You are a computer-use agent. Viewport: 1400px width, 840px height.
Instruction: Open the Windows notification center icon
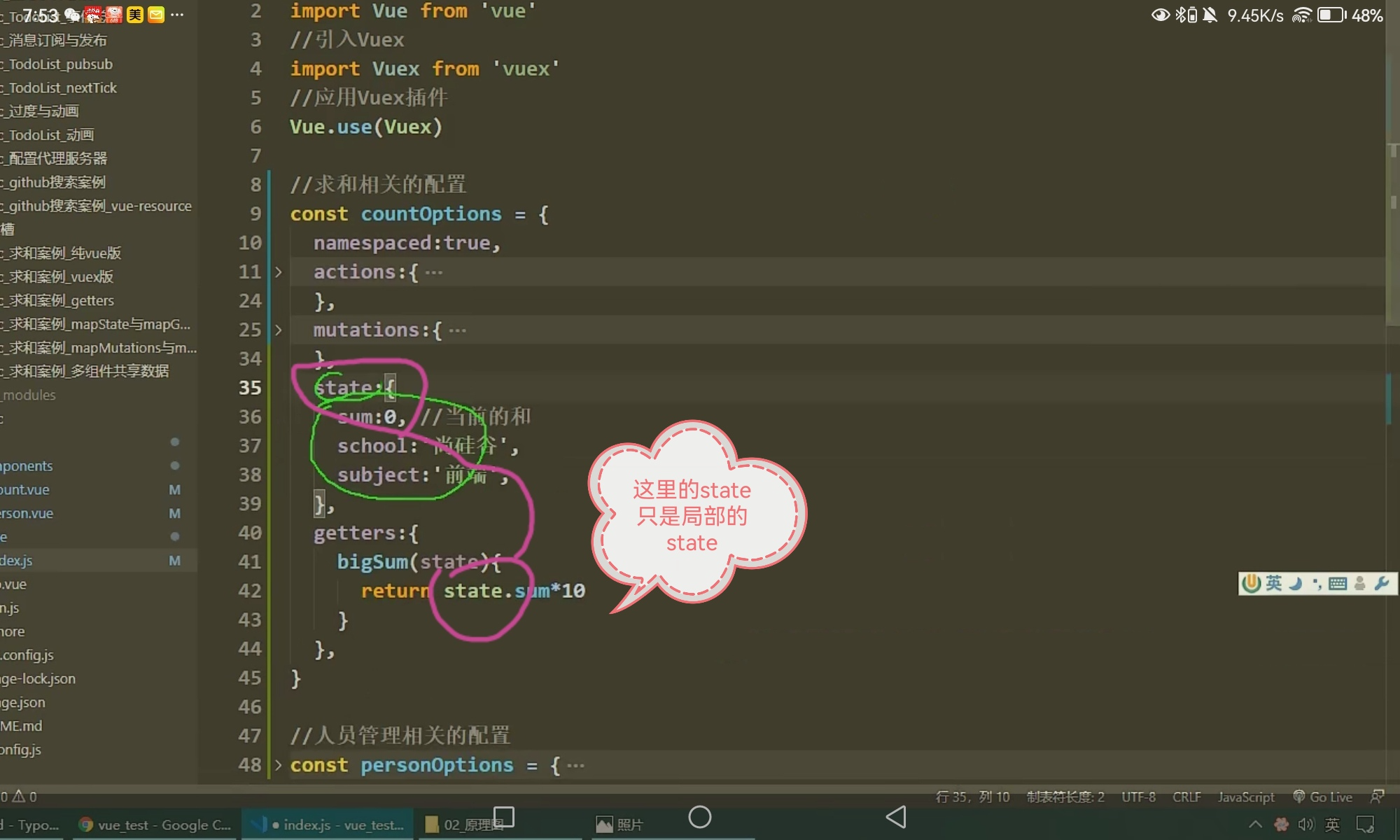click(x=1365, y=825)
